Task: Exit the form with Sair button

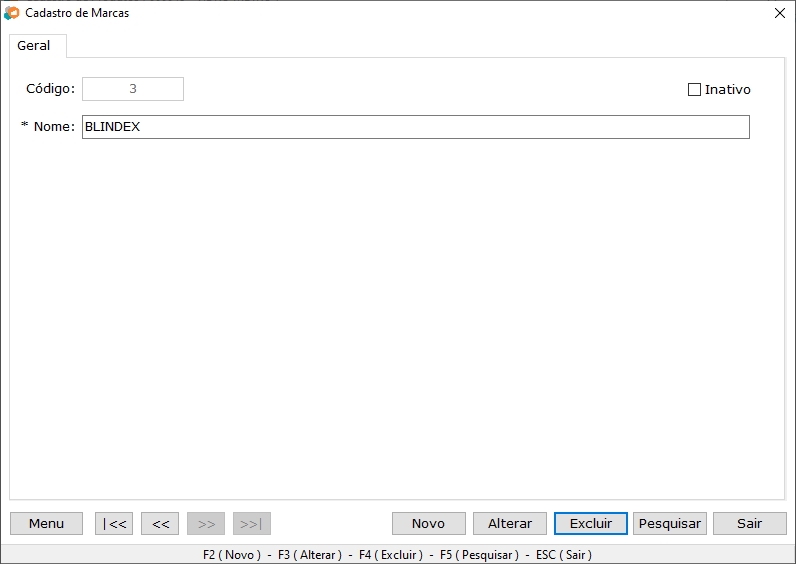Action: tap(749, 523)
